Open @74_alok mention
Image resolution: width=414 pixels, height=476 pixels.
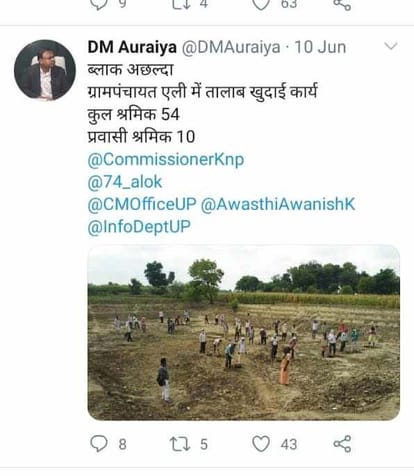click(125, 182)
